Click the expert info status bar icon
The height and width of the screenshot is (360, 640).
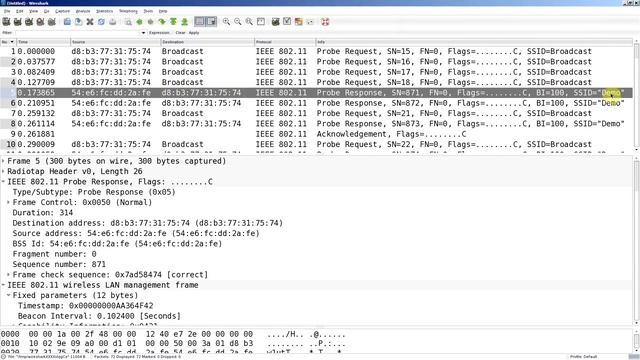[x=4, y=357]
